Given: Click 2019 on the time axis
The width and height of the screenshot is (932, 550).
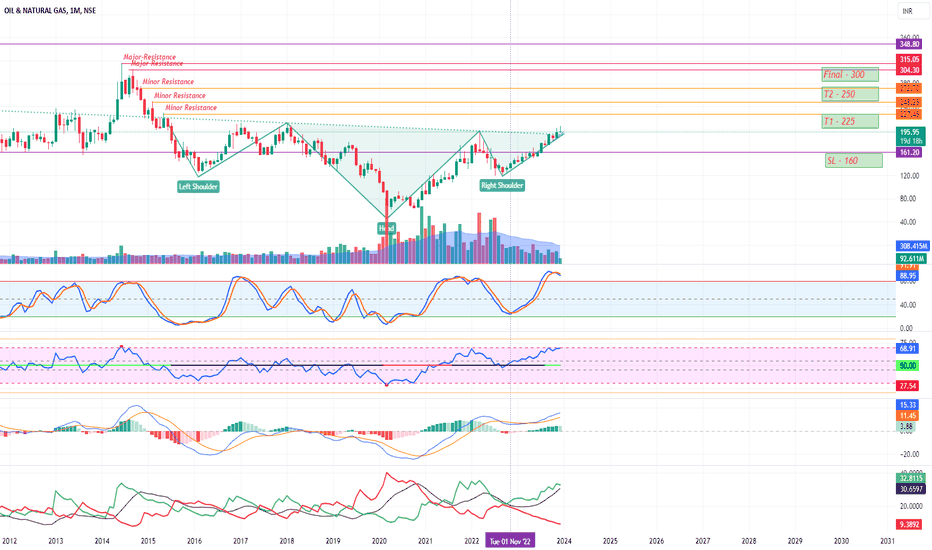Looking at the screenshot, I should pos(333,541).
